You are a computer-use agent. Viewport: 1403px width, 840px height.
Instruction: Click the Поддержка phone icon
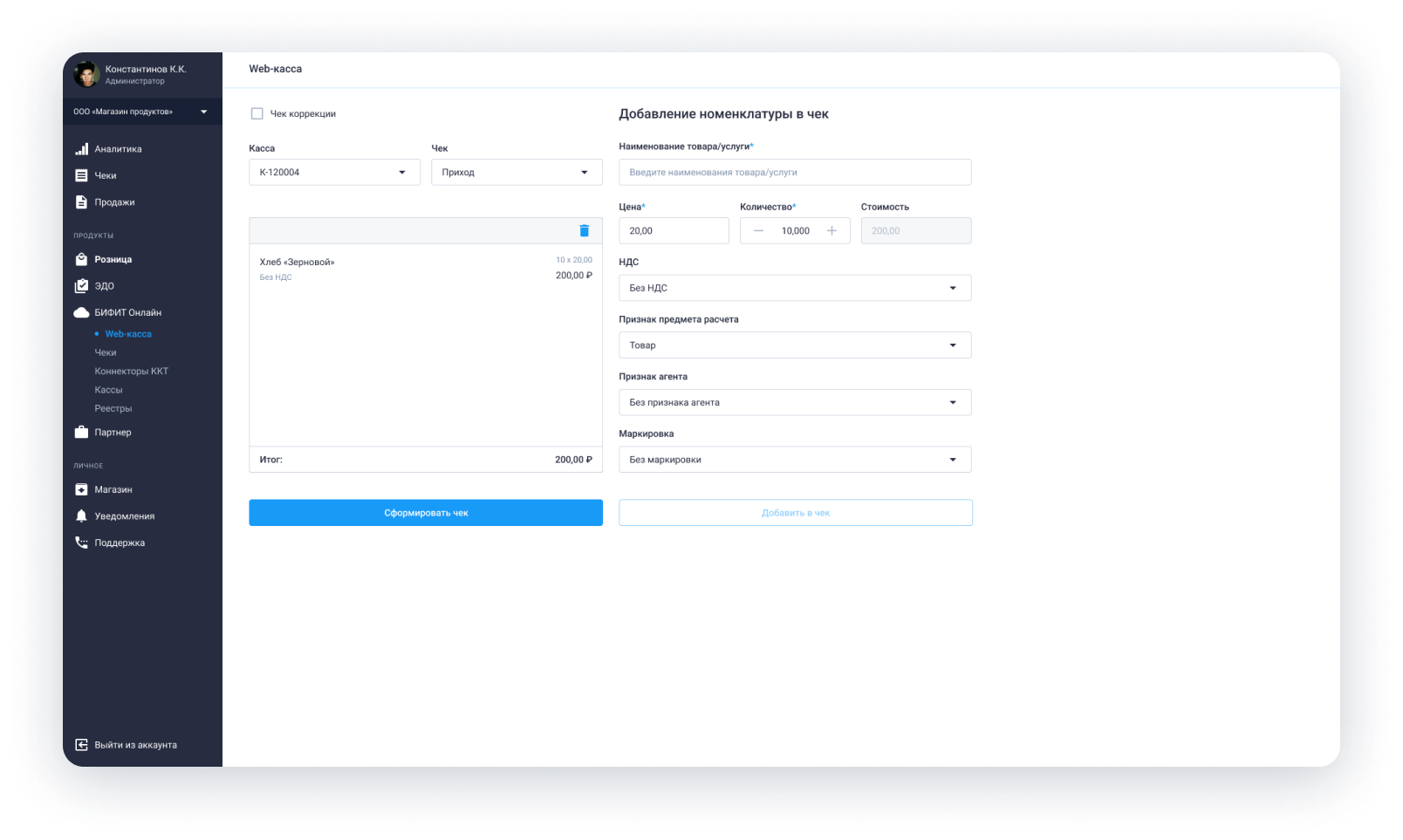pos(81,543)
